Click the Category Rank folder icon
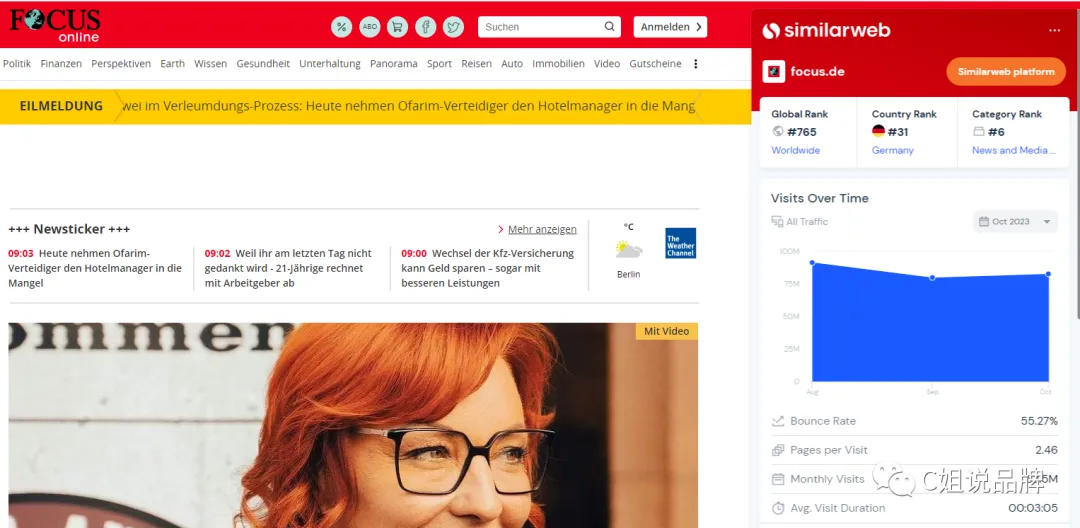This screenshot has width=1080, height=528. click(x=979, y=131)
